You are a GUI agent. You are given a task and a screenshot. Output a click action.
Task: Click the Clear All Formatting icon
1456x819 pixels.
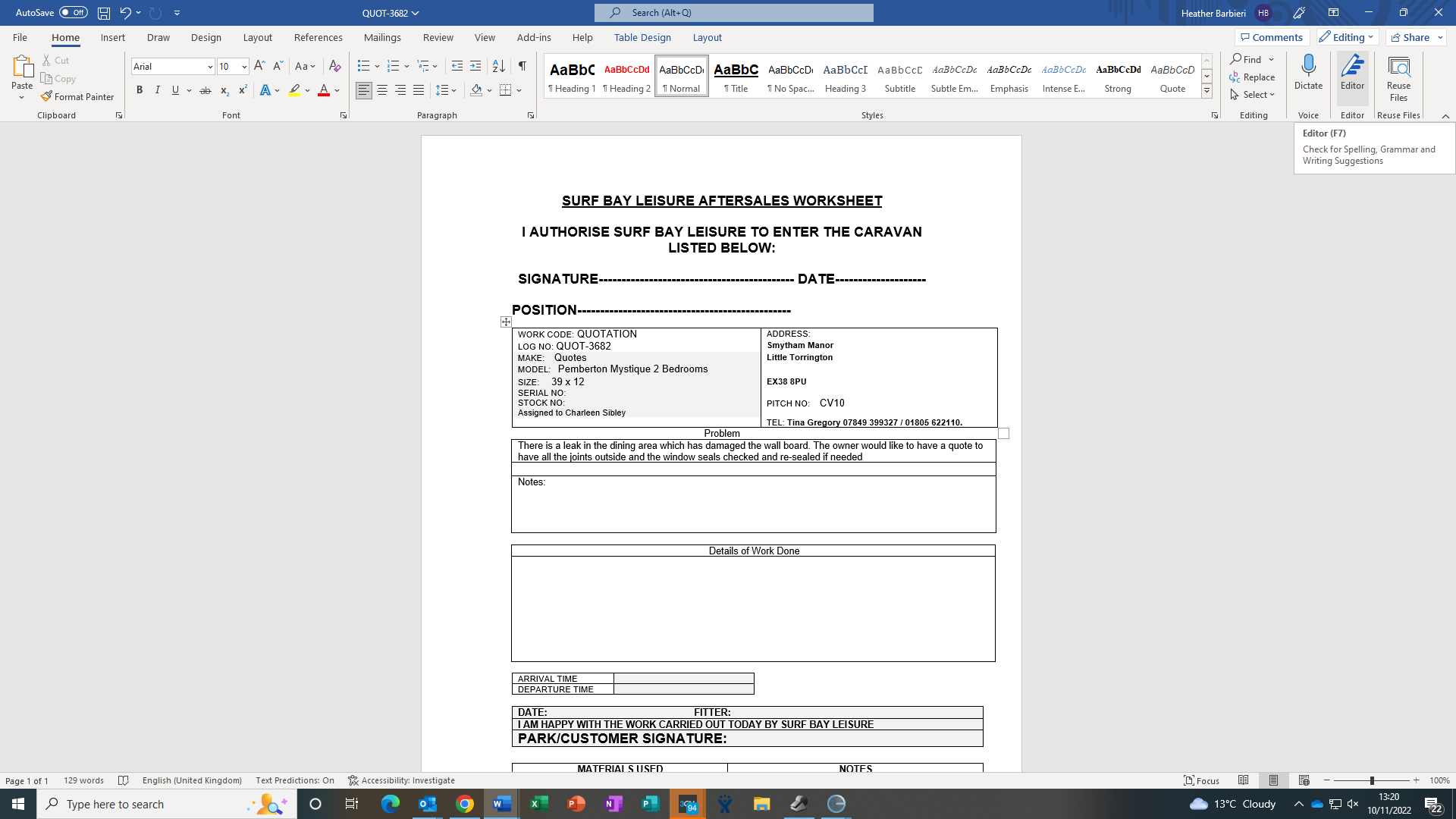(334, 66)
